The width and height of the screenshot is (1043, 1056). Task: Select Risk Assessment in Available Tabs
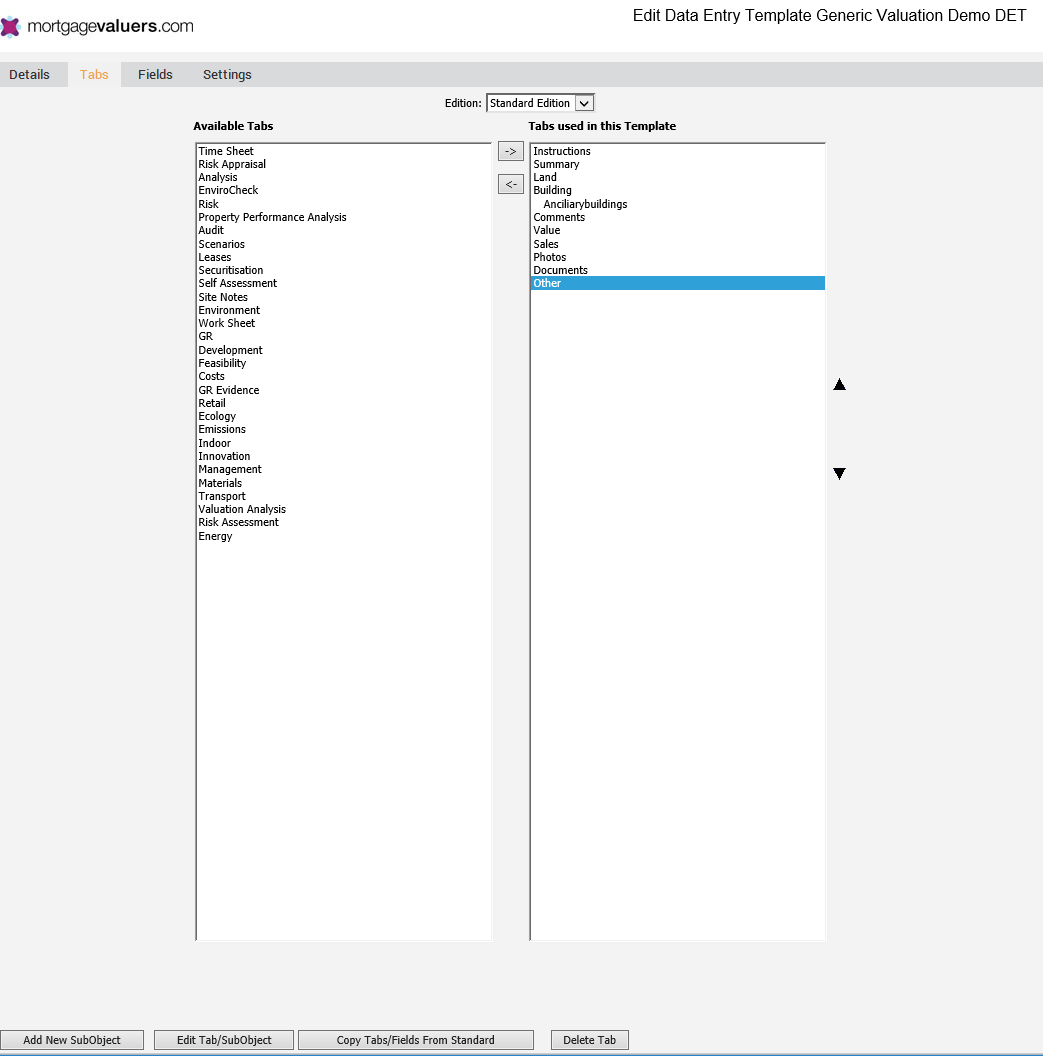pyautogui.click(x=343, y=523)
